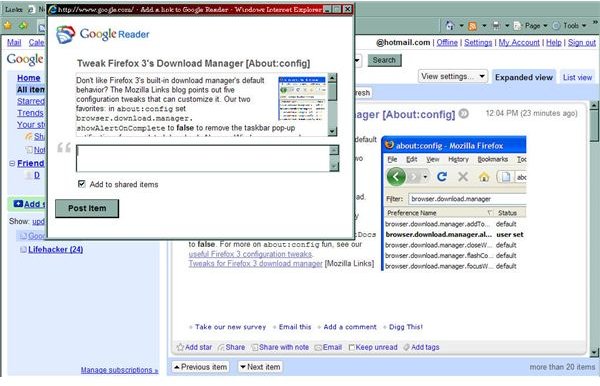Click Add star on the article
Screen dimensions: 600x386
(x=194, y=347)
